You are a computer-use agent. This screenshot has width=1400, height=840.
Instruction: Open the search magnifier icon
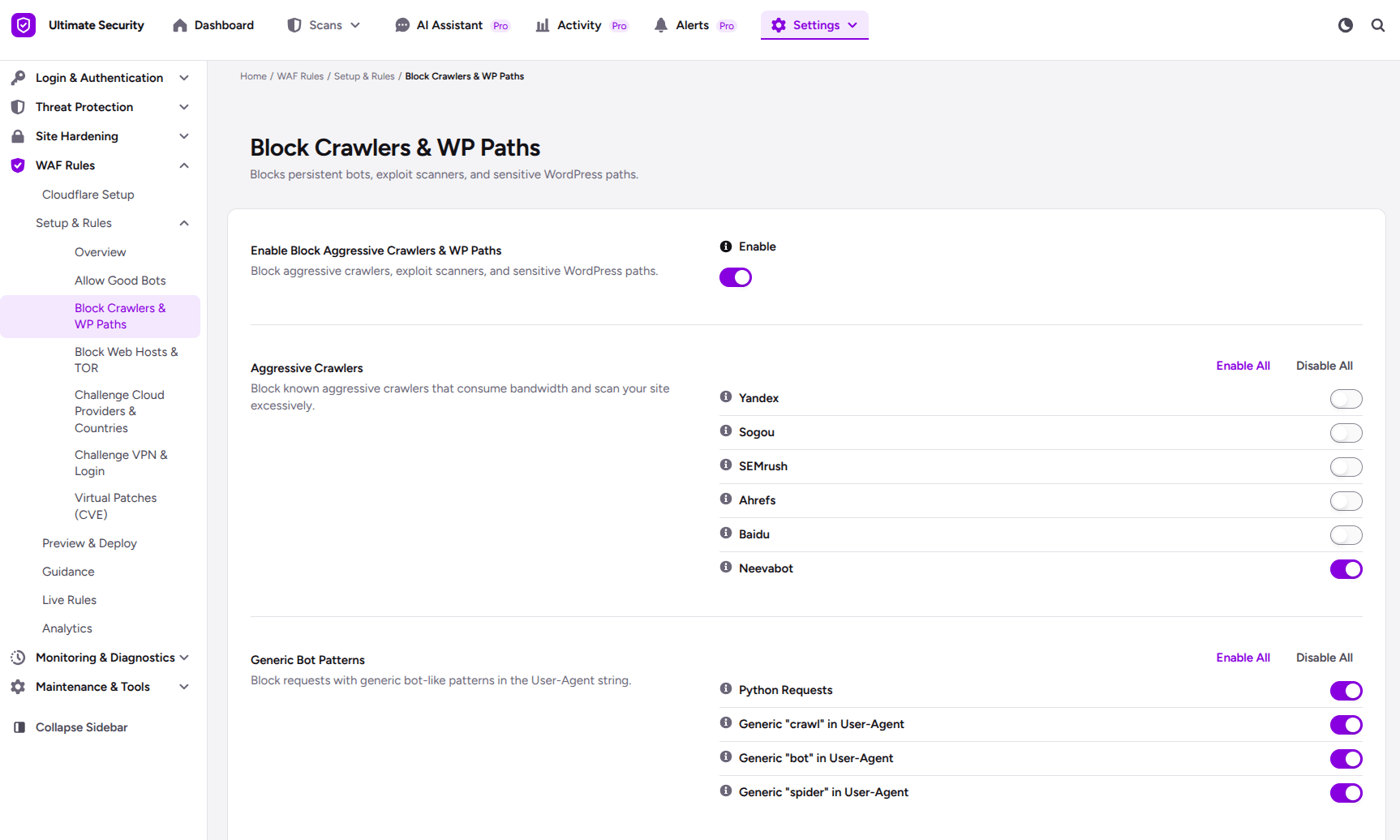1378,25
